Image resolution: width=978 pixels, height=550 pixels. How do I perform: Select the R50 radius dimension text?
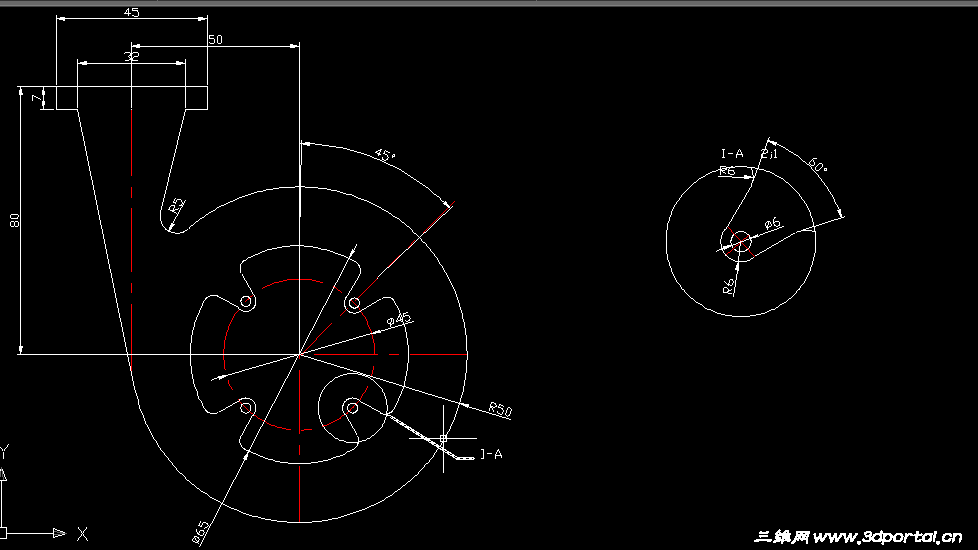[x=500, y=409]
